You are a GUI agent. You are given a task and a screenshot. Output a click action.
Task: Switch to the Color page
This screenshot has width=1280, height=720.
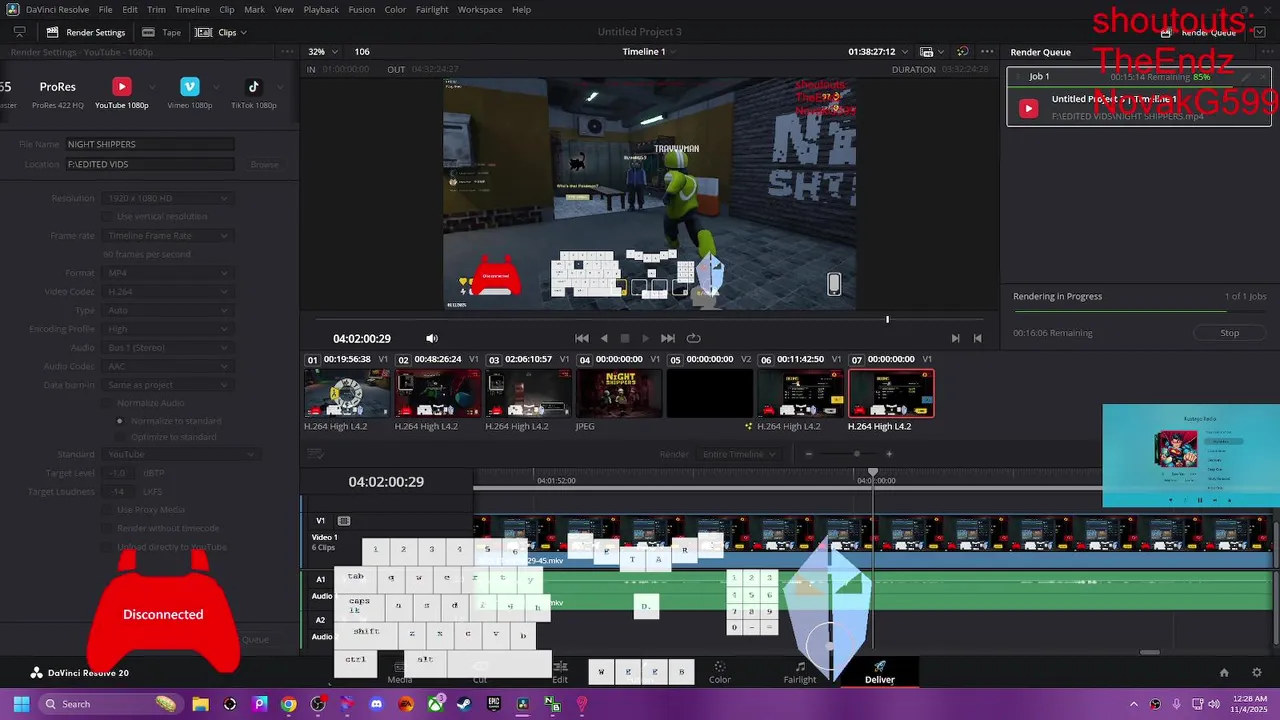click(x=720, y=673)
